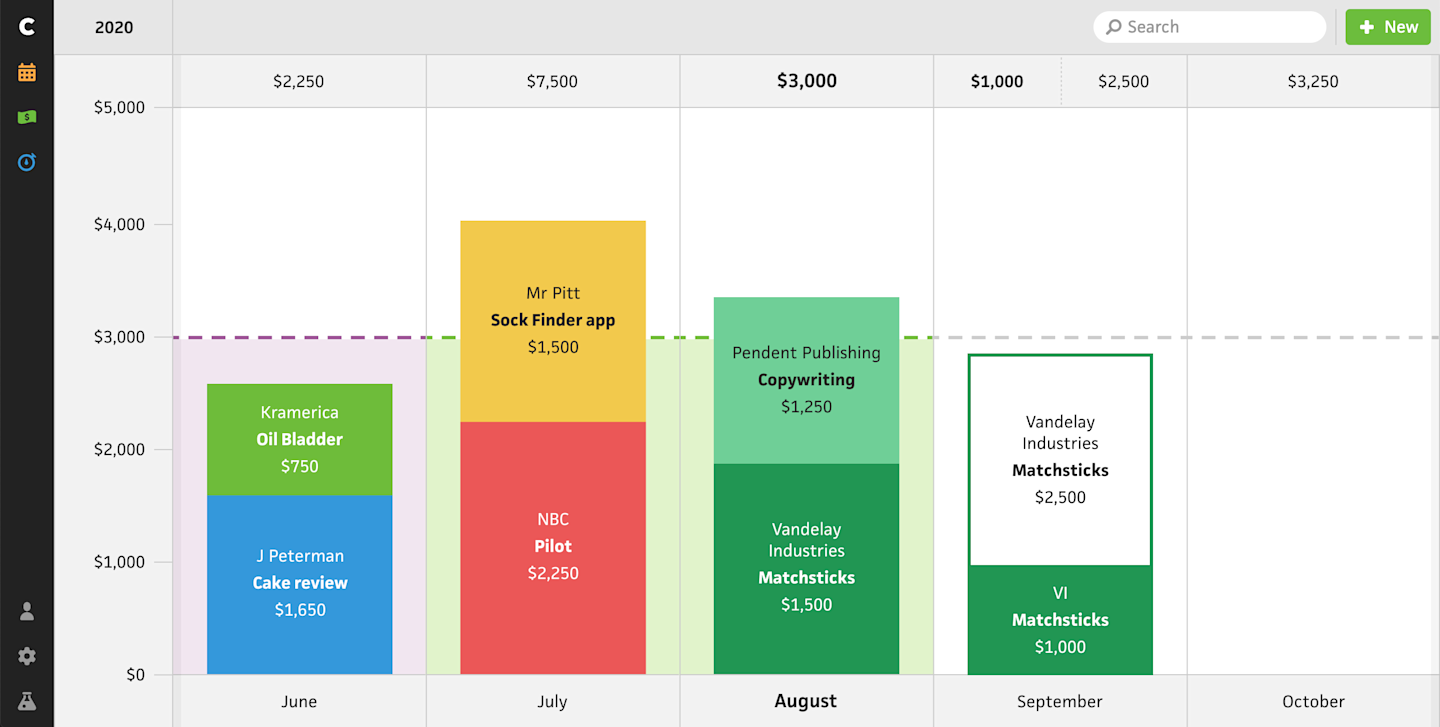Select the Kramerica Oil Bladder block
This screenshot has height=727, width=1440.
coord(299,440)
